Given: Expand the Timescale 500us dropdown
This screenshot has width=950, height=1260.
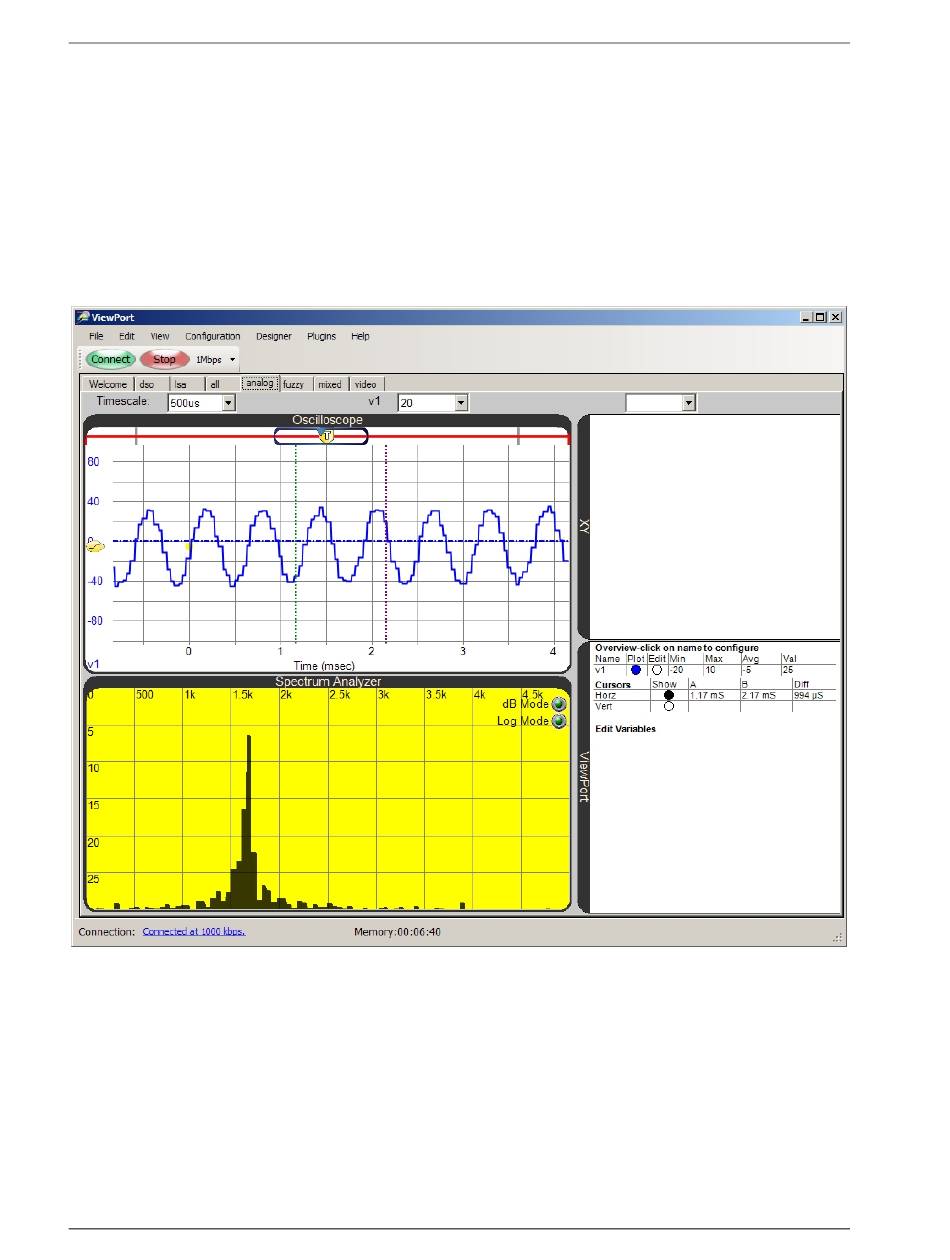Looking at the screenshot, I should (228, 403).
